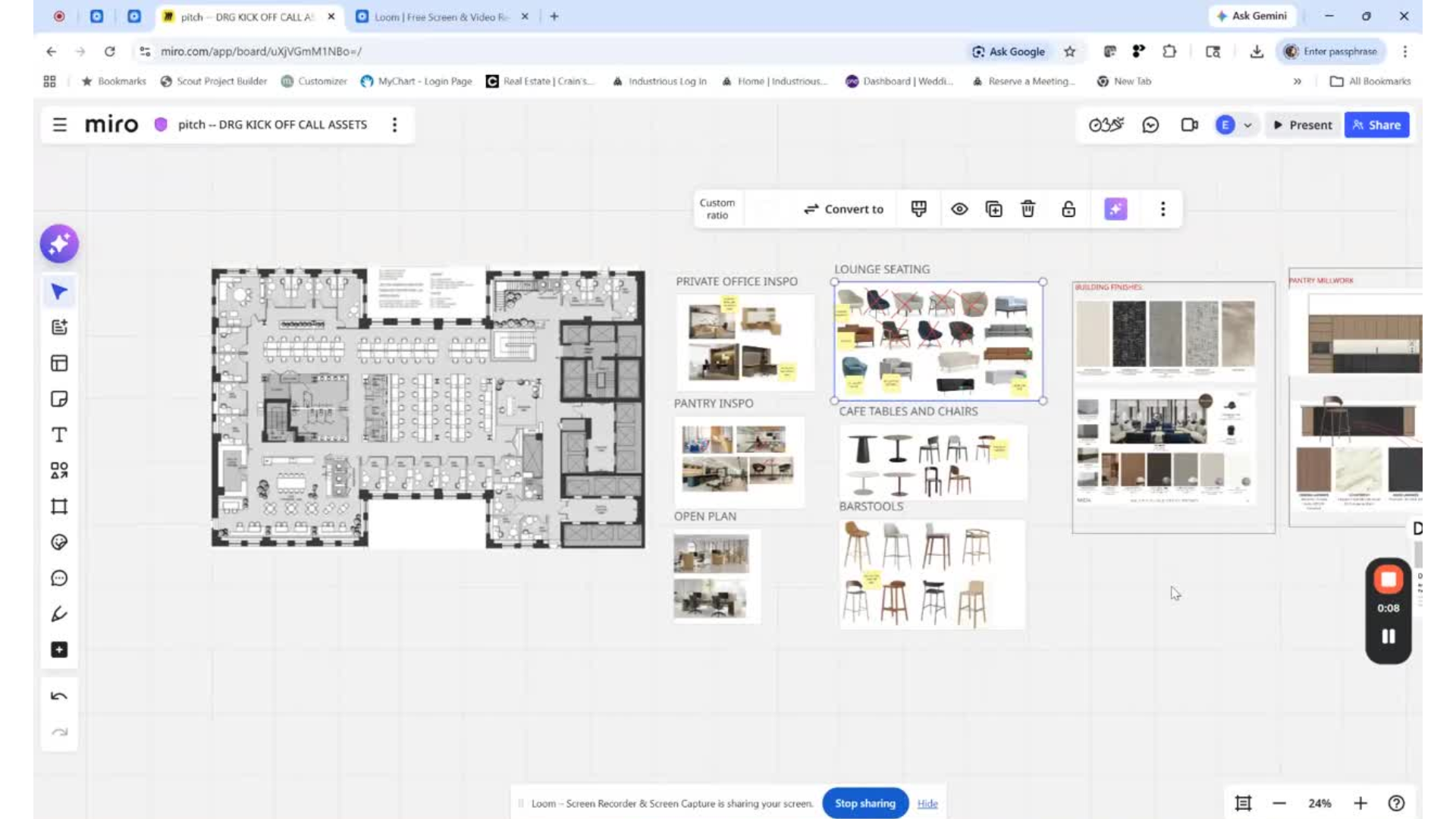Stop the Loom recording
1456x819 pixels.
point(1389,580)
